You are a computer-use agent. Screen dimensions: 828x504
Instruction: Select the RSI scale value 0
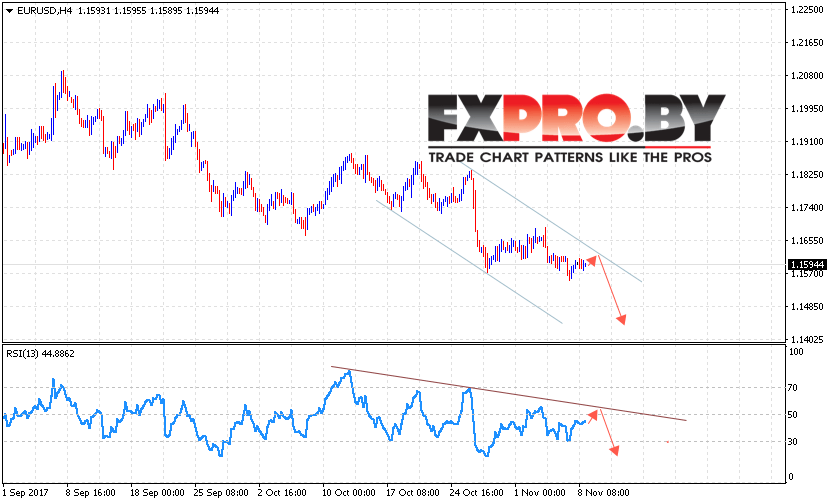point(791,477)
